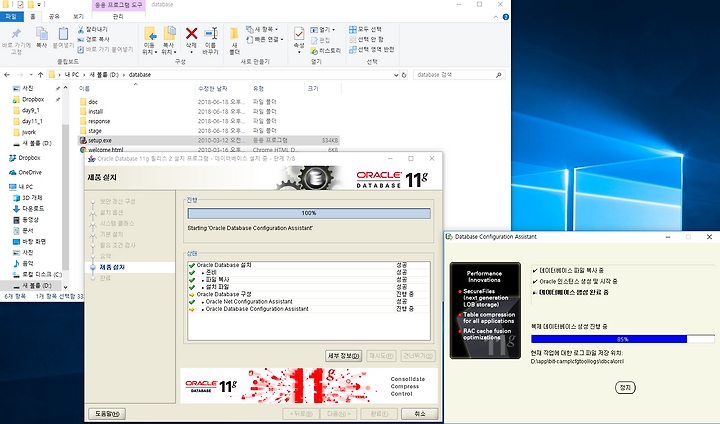Screen dimensions: 720x424
Task: Click 세부 정보 details button in installer
Action: point(344,356)
